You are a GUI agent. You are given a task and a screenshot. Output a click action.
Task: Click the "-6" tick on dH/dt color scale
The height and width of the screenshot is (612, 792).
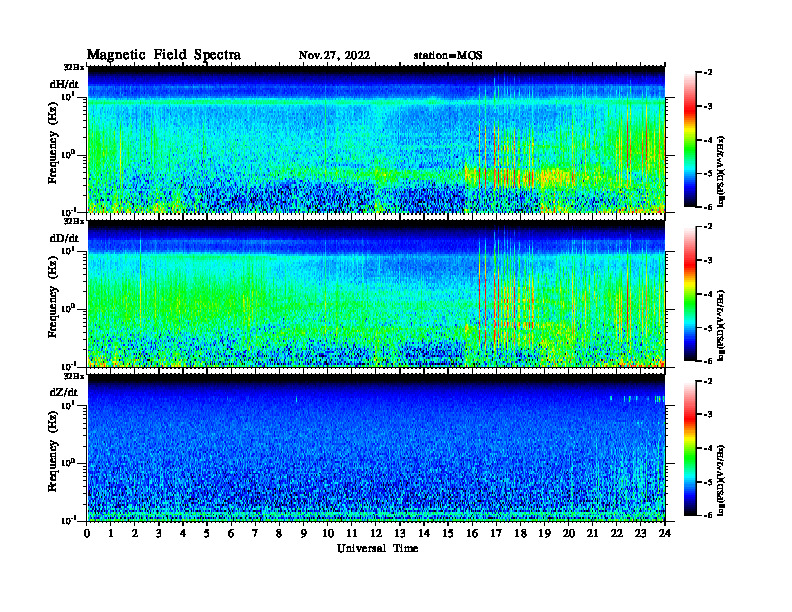pos(708,207)
